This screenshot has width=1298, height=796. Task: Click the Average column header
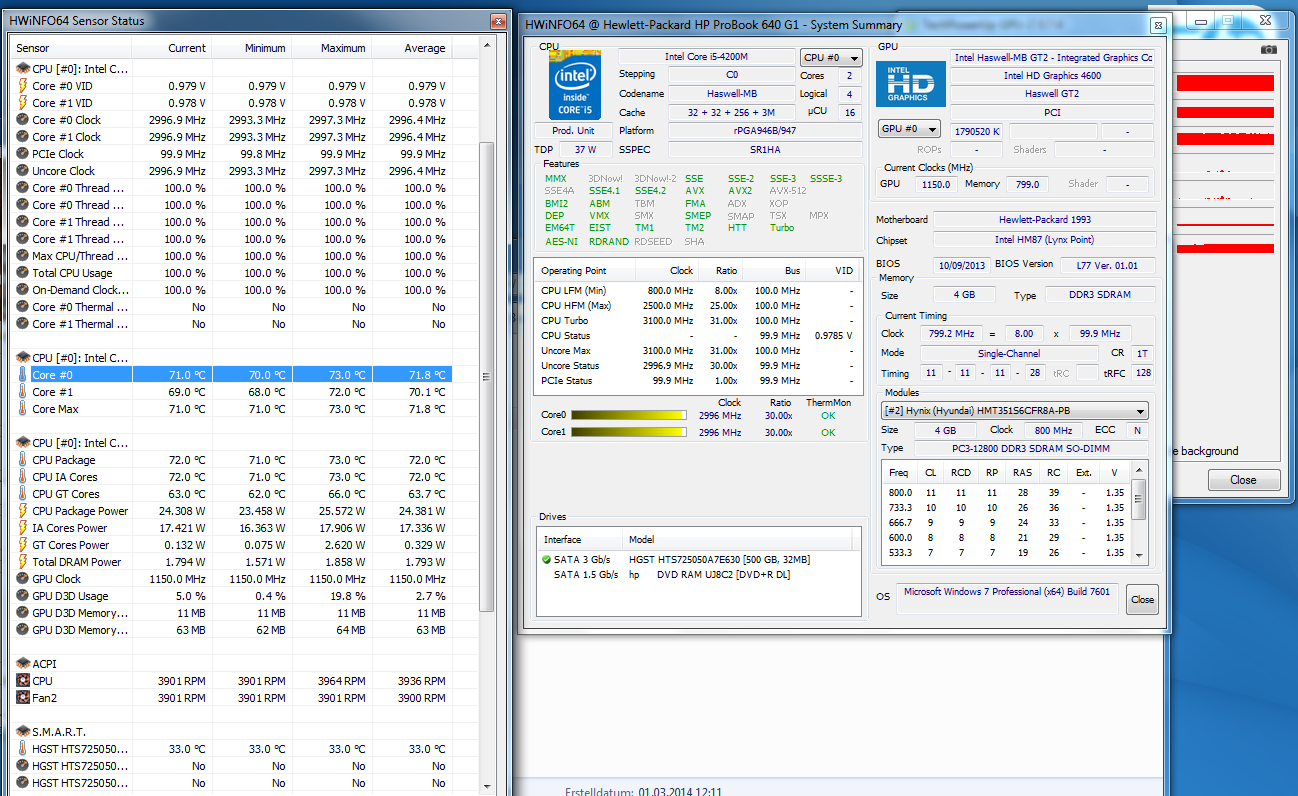411,48
